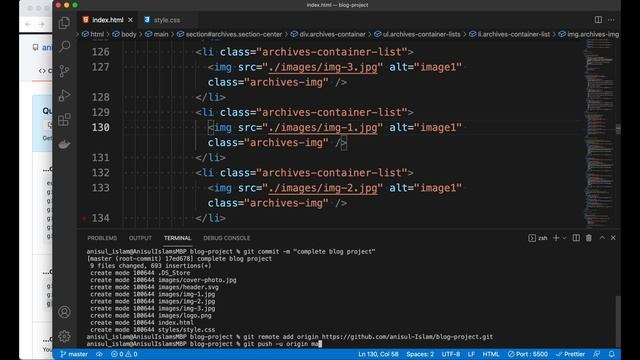Open the errors and warnings count

pos(124,354)
